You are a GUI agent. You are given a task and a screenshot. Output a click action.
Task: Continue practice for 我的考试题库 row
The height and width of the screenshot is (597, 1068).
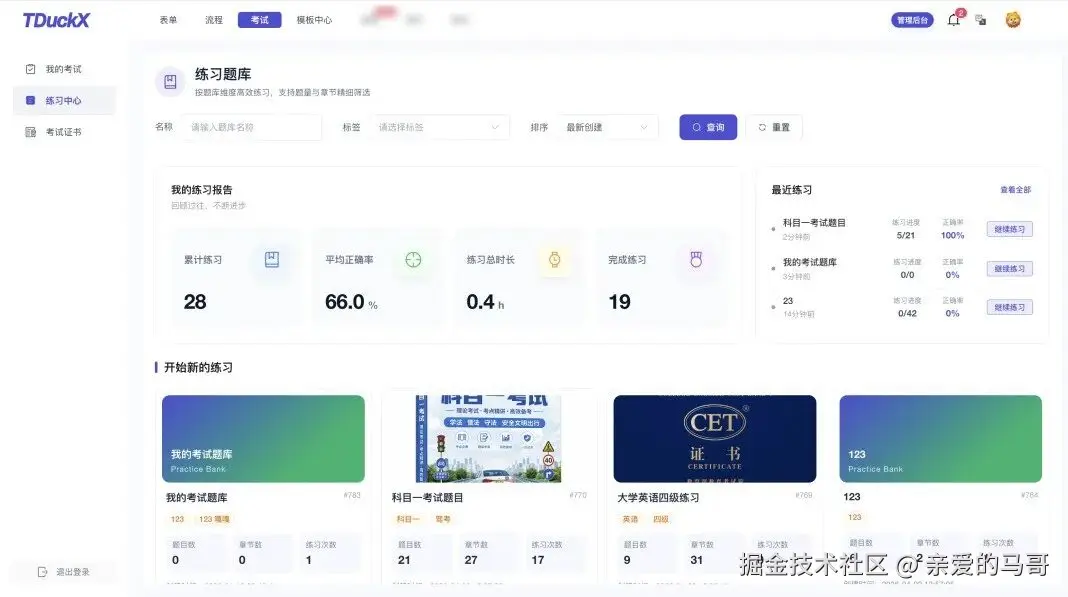click(1009, 269)
